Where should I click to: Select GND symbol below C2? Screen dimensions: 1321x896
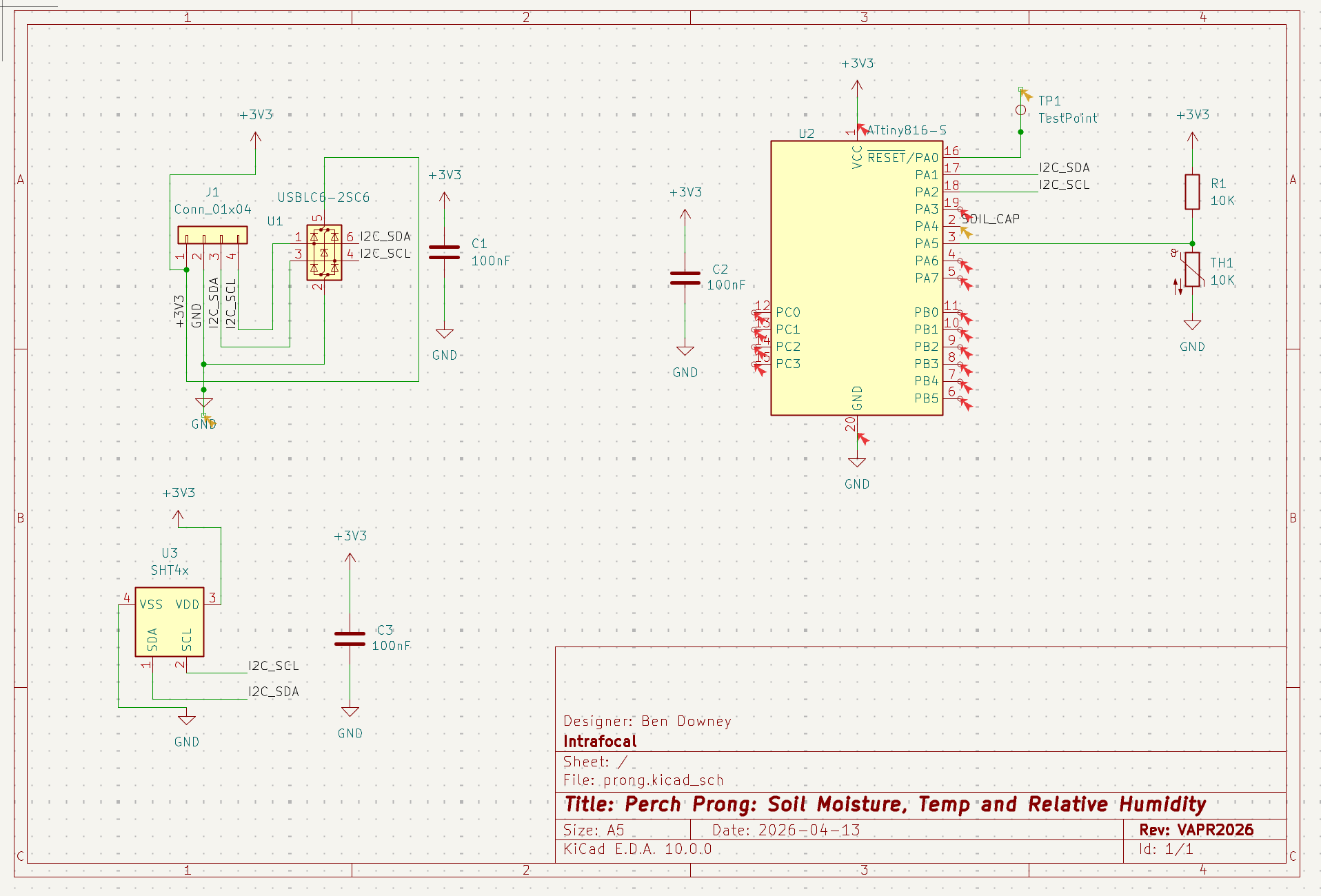tap(685, 351)
